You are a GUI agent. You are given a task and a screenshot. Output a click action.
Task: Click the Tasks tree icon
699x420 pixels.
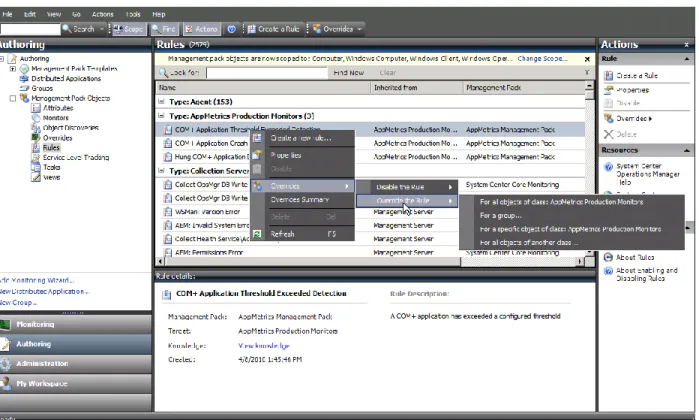coord(36,167)
